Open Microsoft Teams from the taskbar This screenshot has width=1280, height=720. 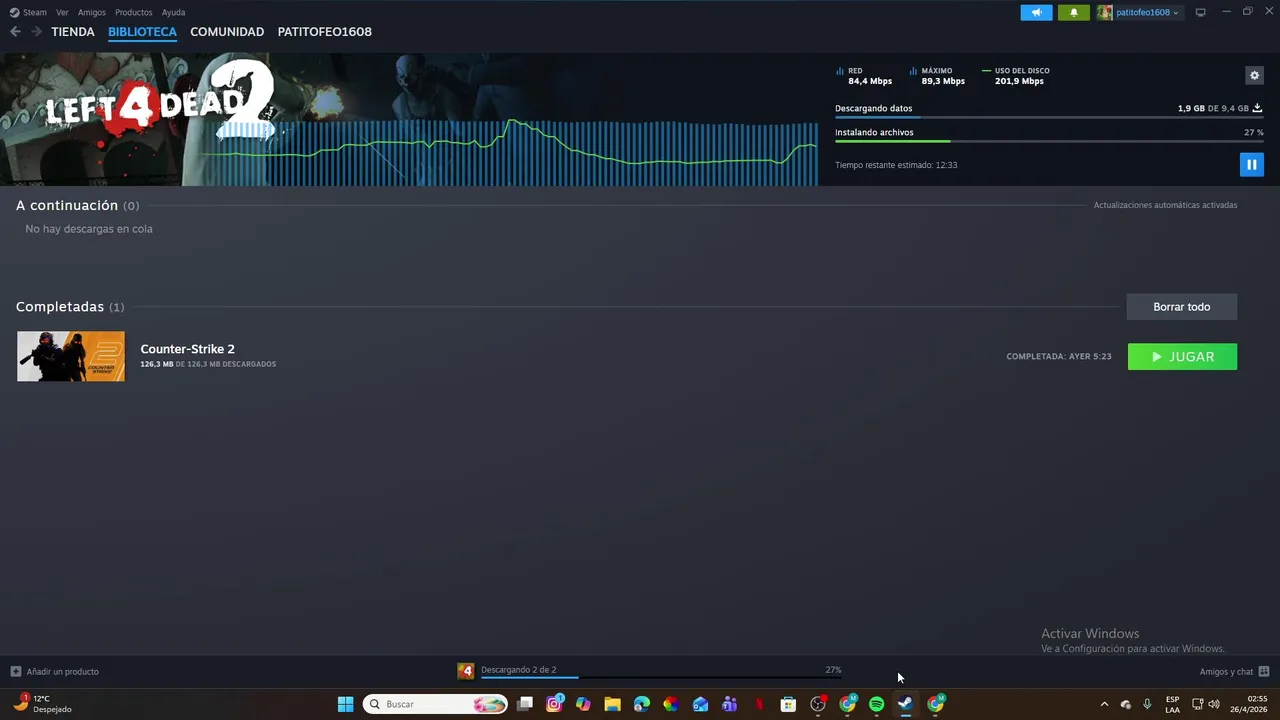pyautogui.click(x=729, y=704)
